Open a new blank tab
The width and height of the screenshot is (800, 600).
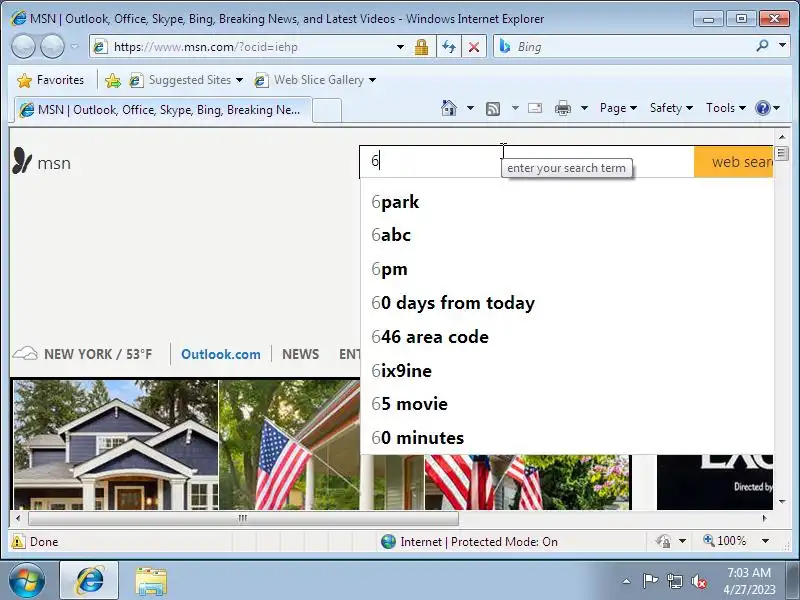pyautogui.click(x=327, y=110)
